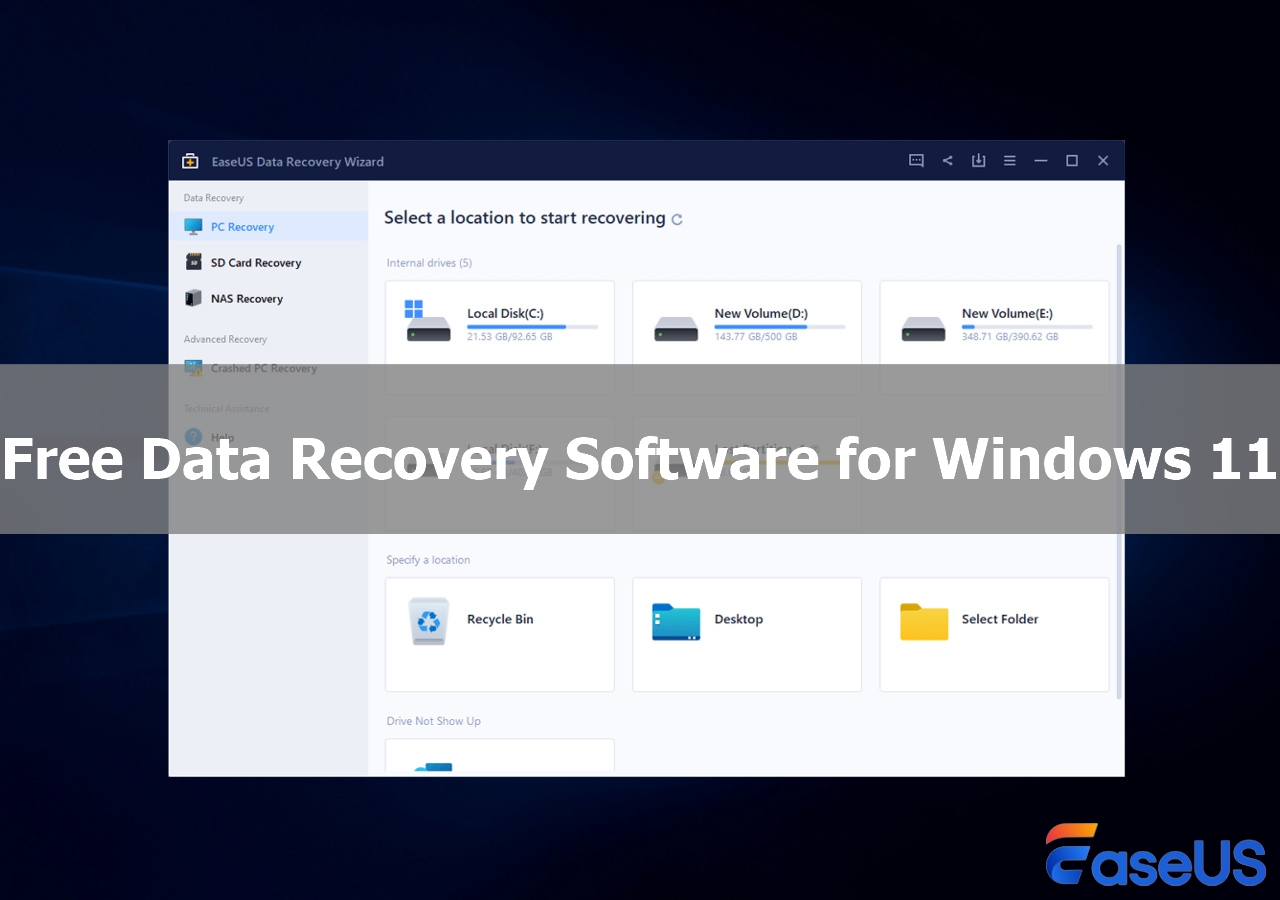1280x900 pixels.
Task: Click the Desktop location icon
Action: click(676, 621)
